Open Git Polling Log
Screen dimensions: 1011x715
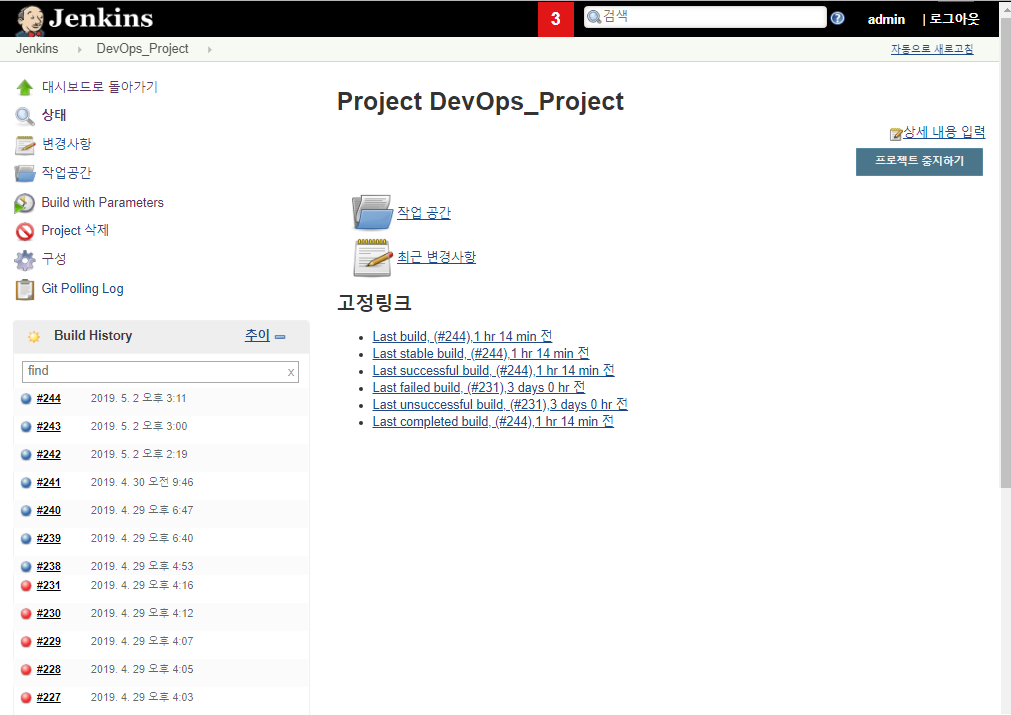click(x=83, y=288)
